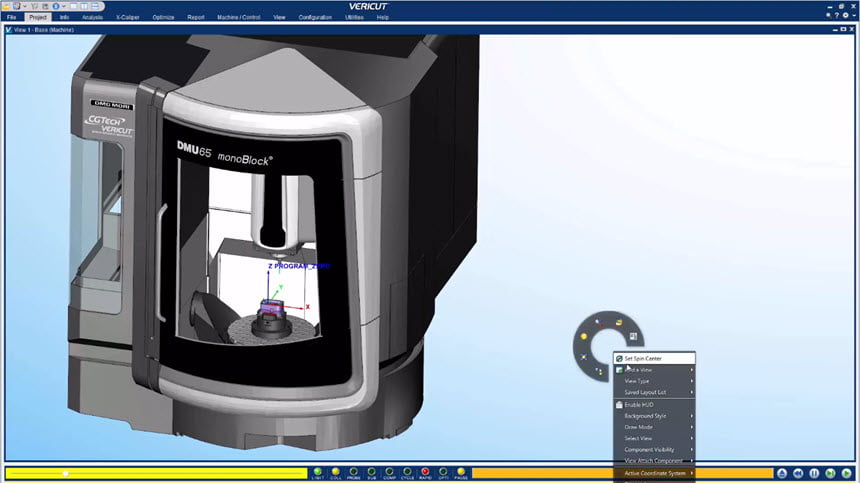Click the blue info icon in quick toolbar
This screenshot has height=483, width=860.
pos(56,7)
